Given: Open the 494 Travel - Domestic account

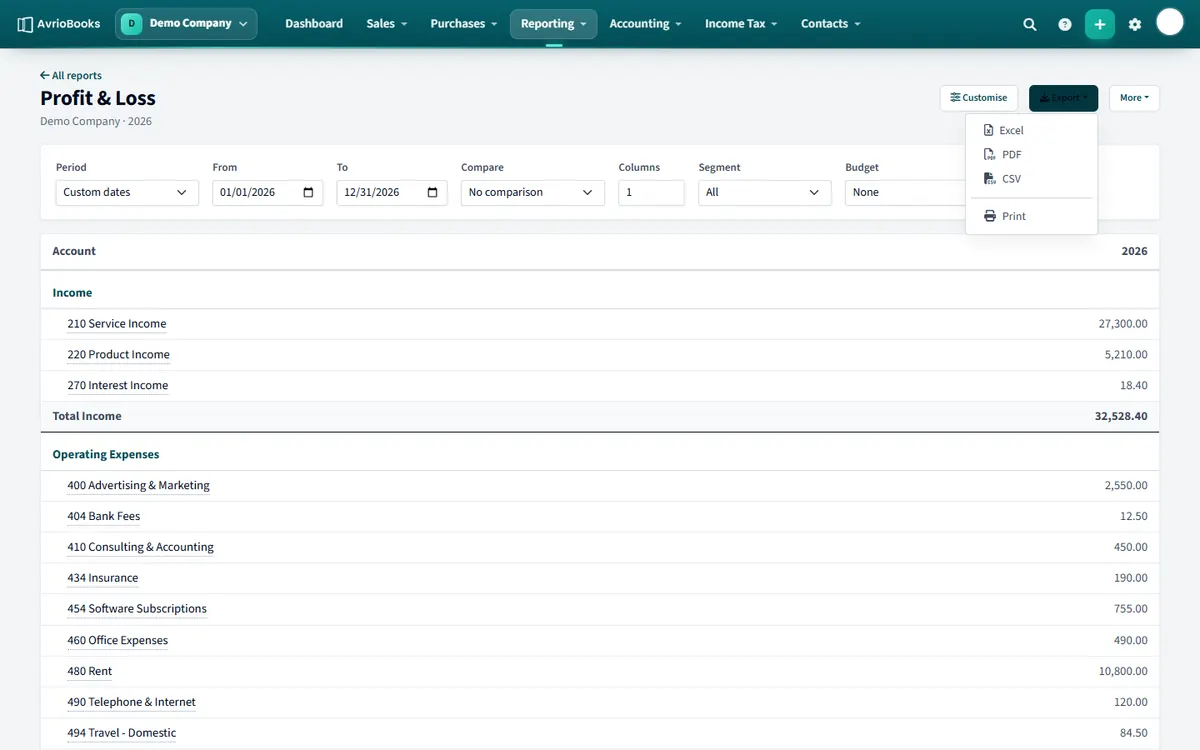Looking at the screenshot, I should pyautogui.click(x=122, y=734).
